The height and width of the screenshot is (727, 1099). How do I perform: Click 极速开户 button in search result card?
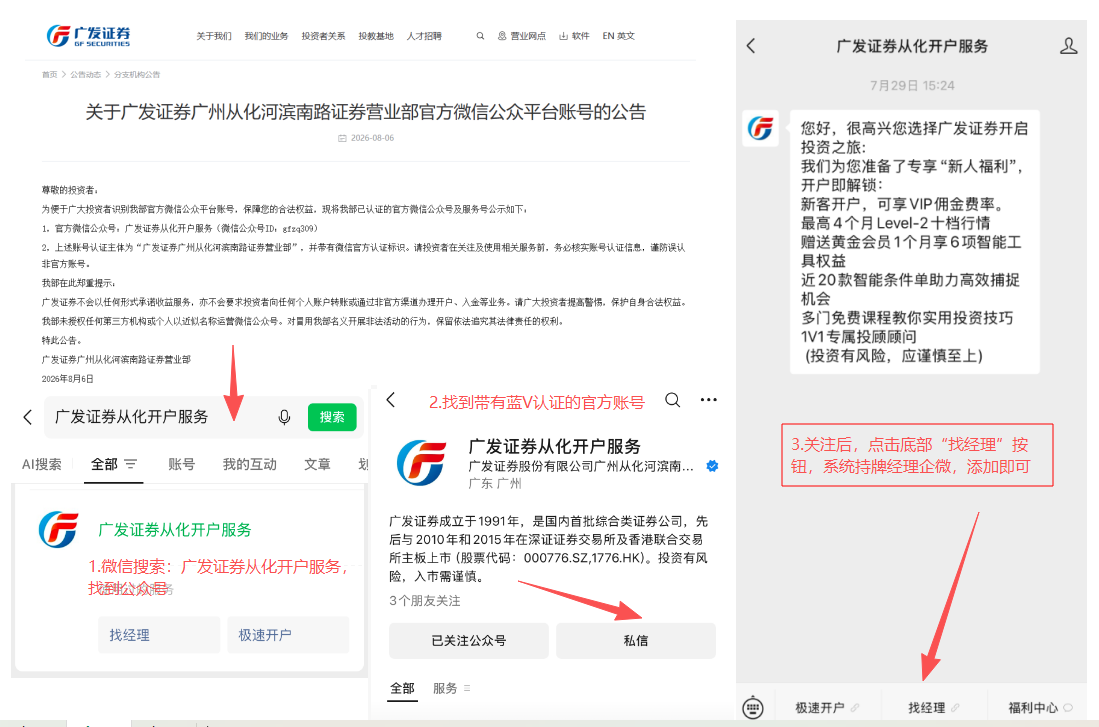pyautogui.click(x=287, y=635)
